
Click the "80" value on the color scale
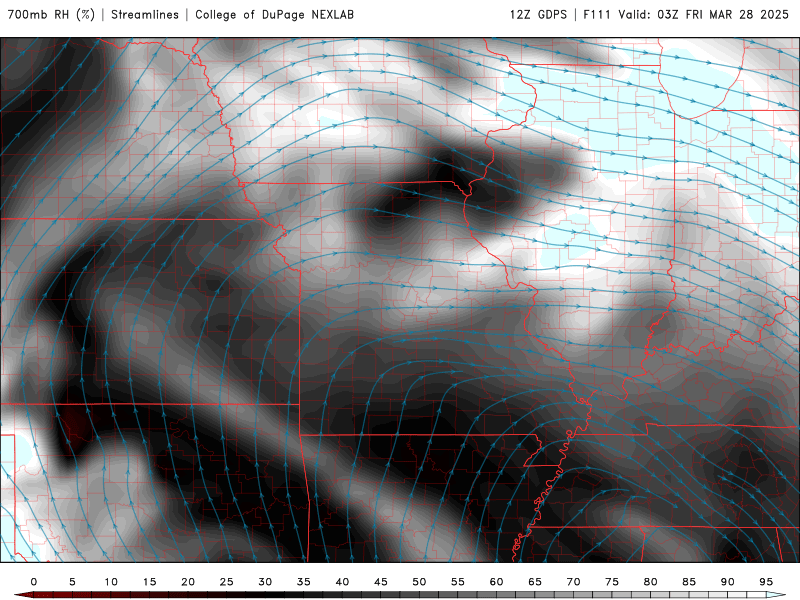click(x=651, y=582)
